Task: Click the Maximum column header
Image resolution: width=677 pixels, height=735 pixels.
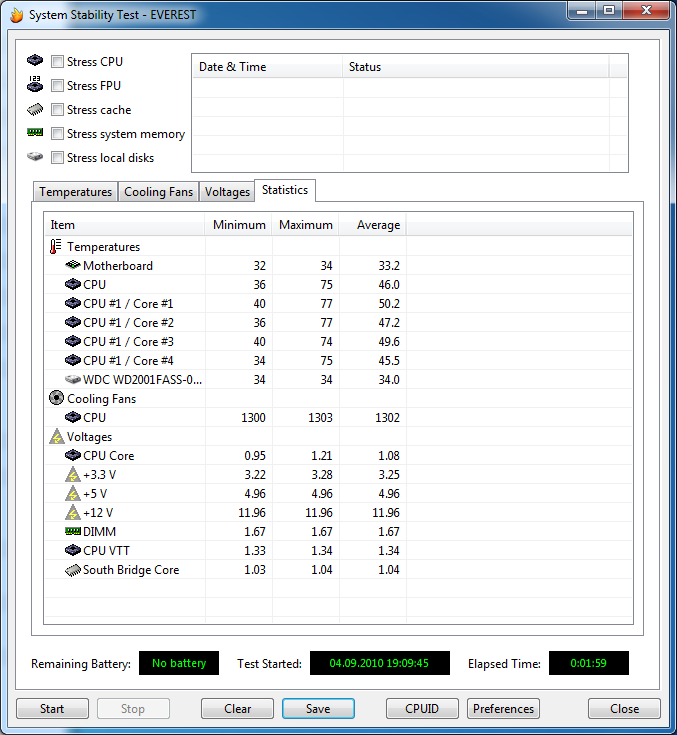Action: 305,225
